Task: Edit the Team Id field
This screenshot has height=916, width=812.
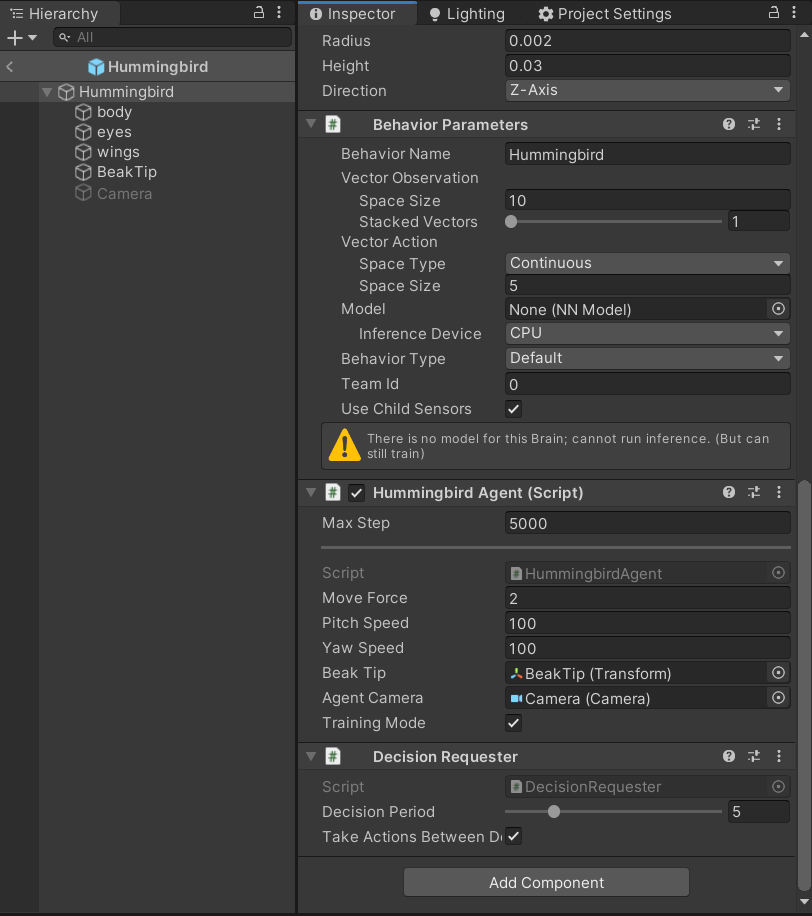Action: pos(647,384)
